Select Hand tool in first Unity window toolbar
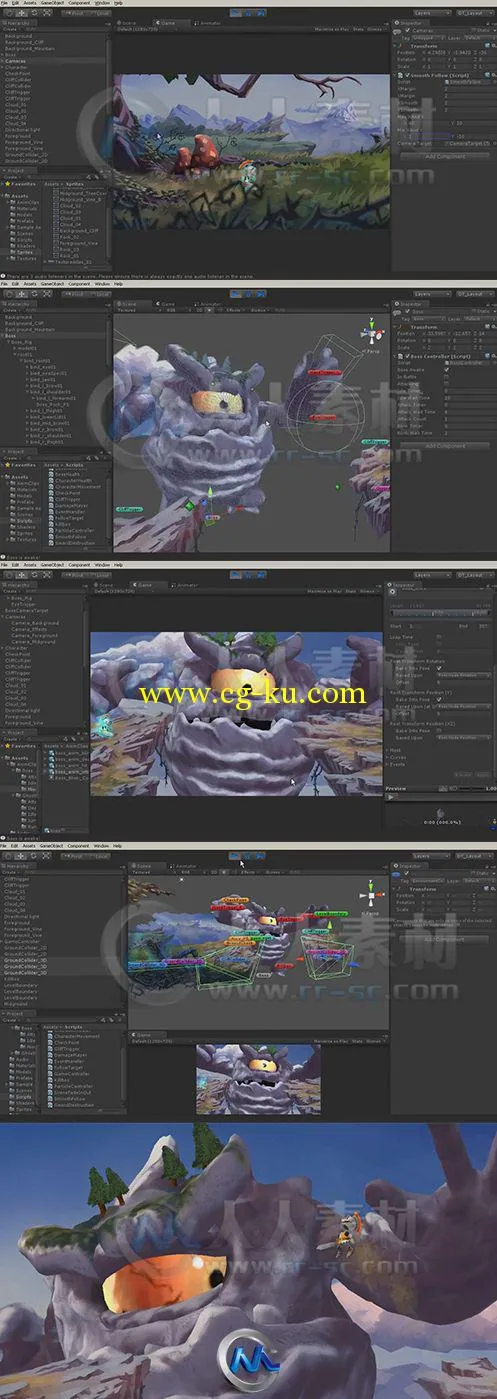Viewport: 497px width, 1399px height. (8, 13)
